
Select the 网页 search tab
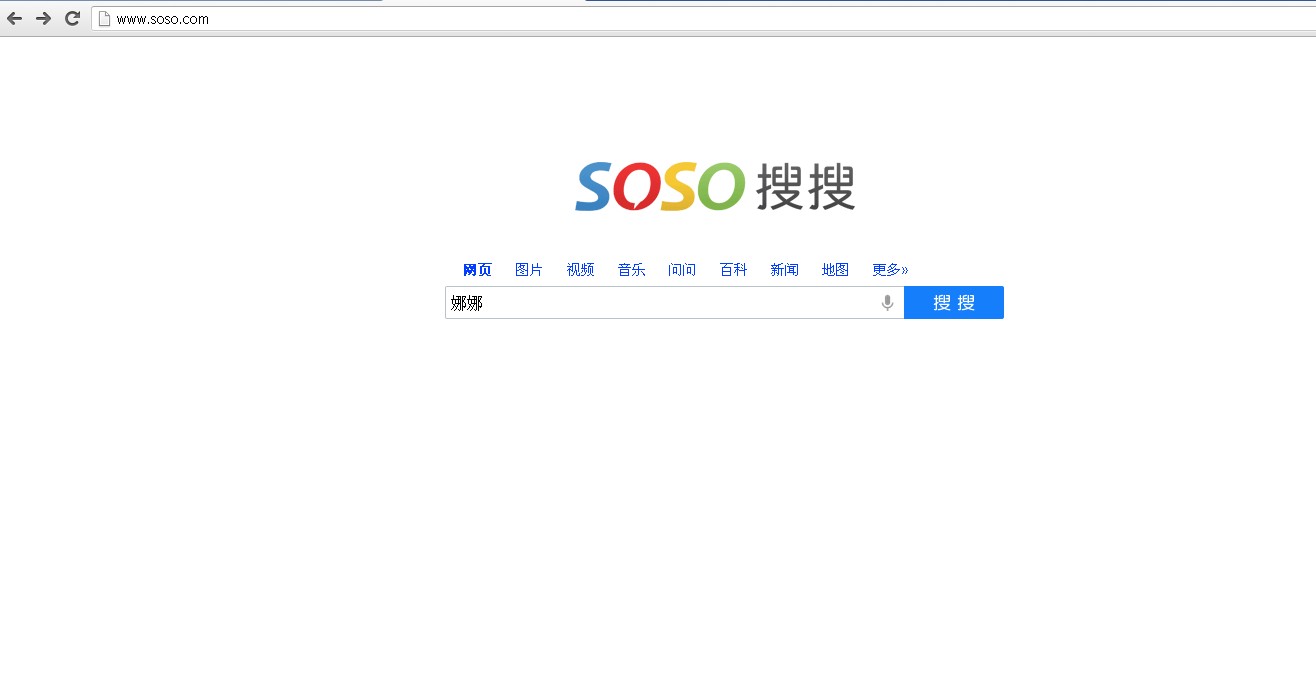click(477, 270)
